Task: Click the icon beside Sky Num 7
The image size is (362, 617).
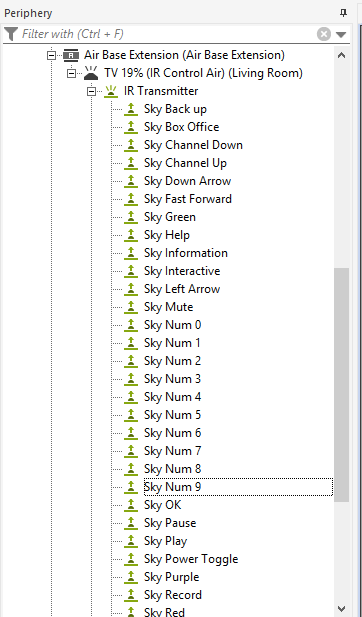Action: 131,451
